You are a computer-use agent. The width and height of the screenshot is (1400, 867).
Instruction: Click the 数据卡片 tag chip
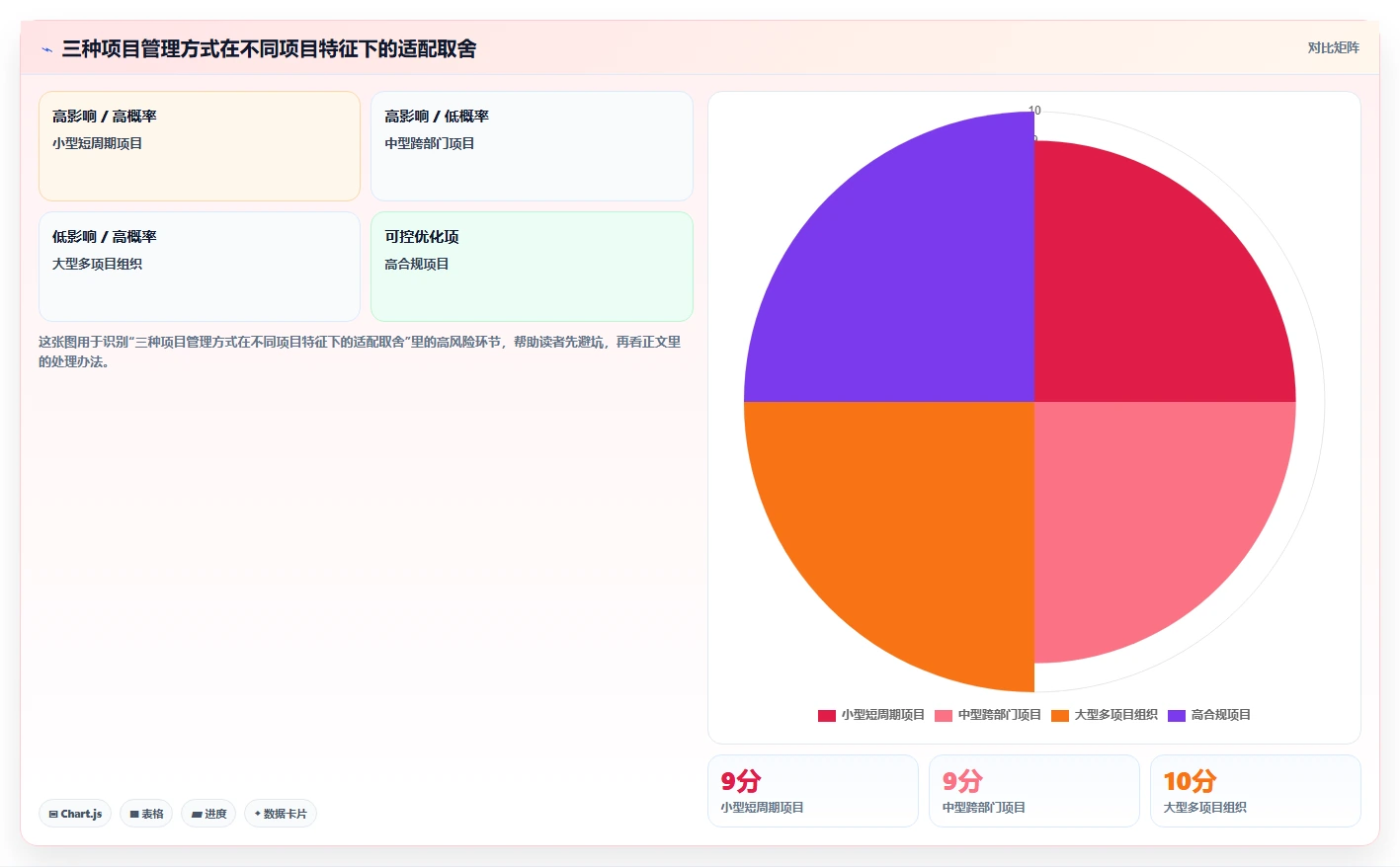click(281, 814)
